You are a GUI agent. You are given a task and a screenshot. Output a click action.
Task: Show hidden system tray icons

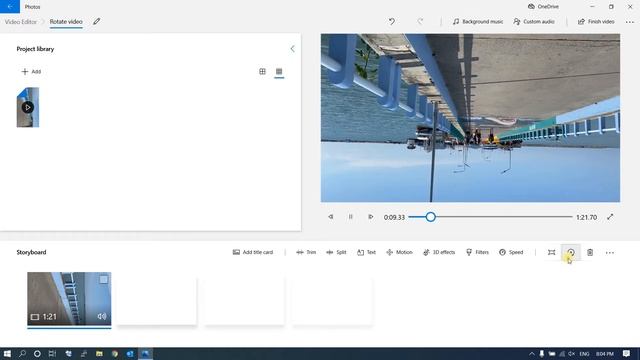531,353
